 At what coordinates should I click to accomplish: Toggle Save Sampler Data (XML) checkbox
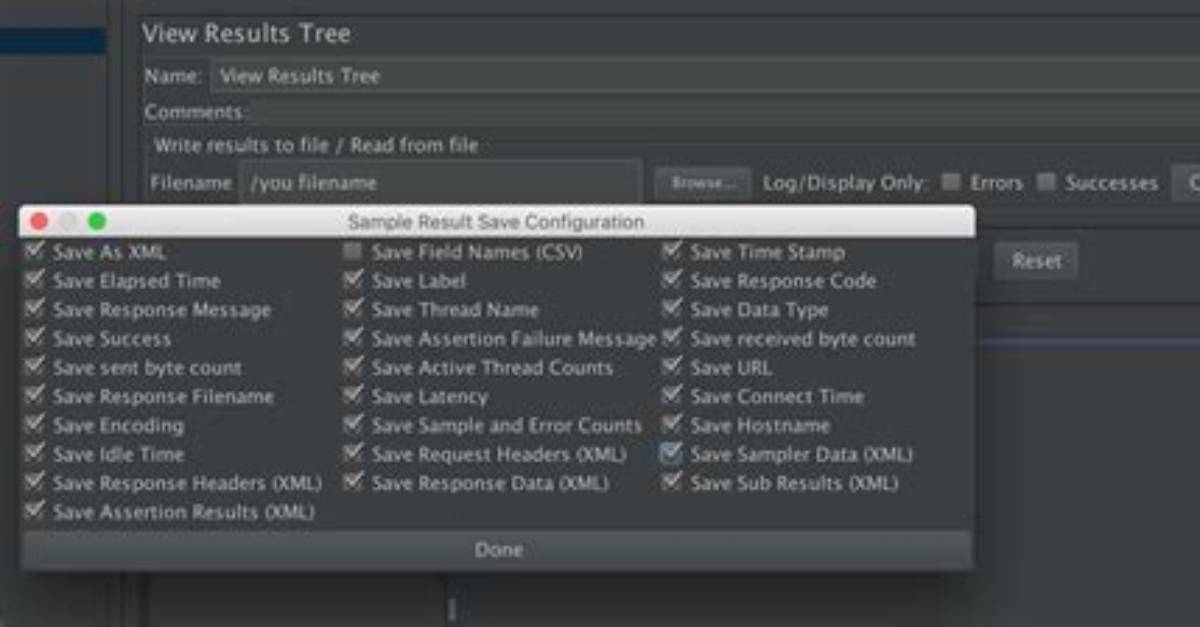(x=672, y=454)
